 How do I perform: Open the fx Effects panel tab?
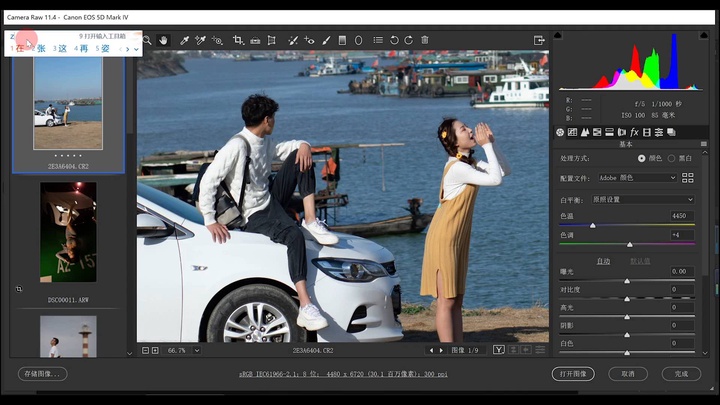pos(634,132)
